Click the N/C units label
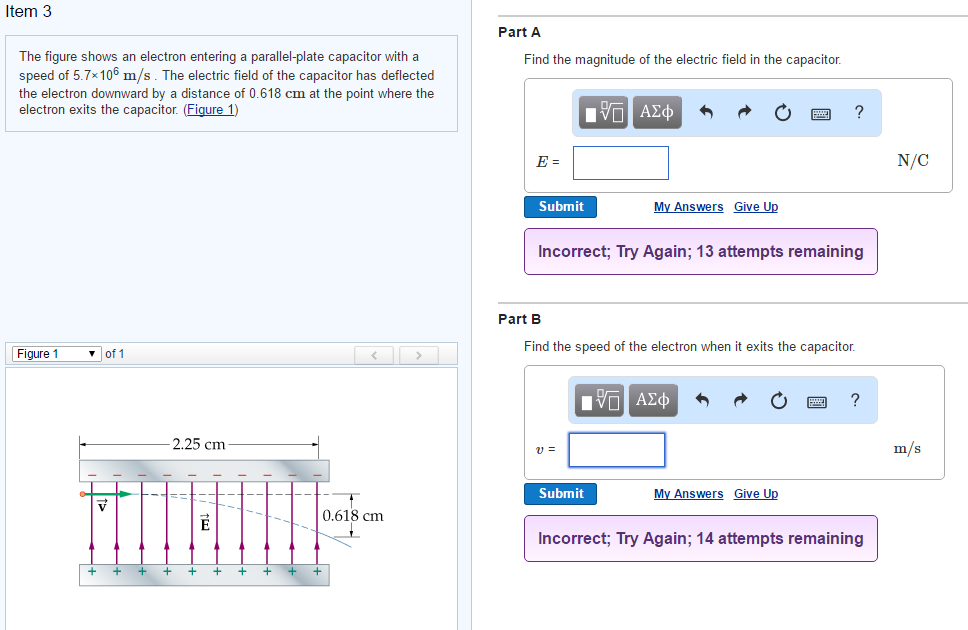Screen dimensions: 968x630 (913, 161)
